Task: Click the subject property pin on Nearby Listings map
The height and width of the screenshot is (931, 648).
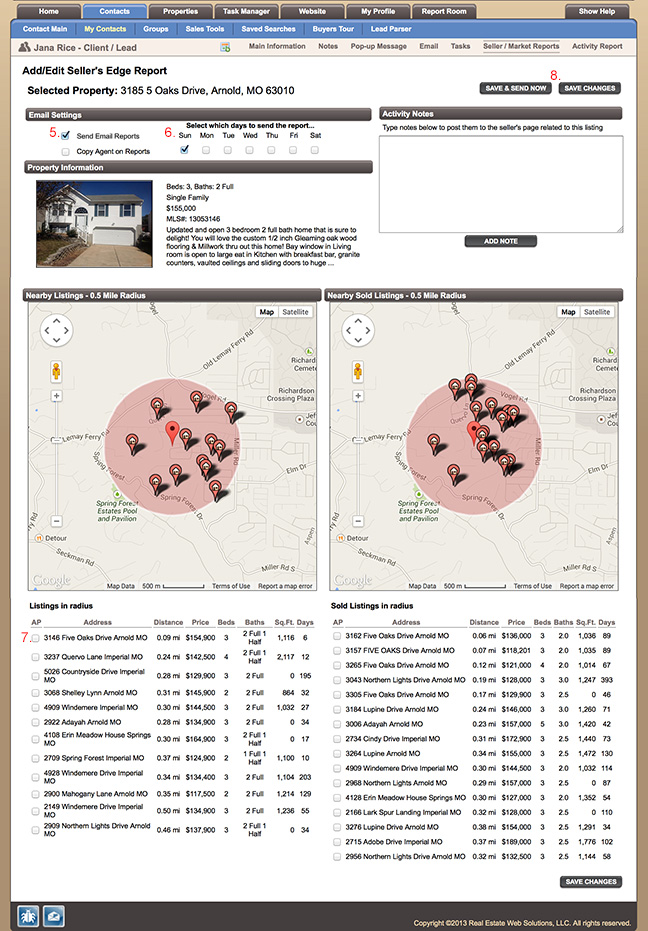Action: pos(172,433)
